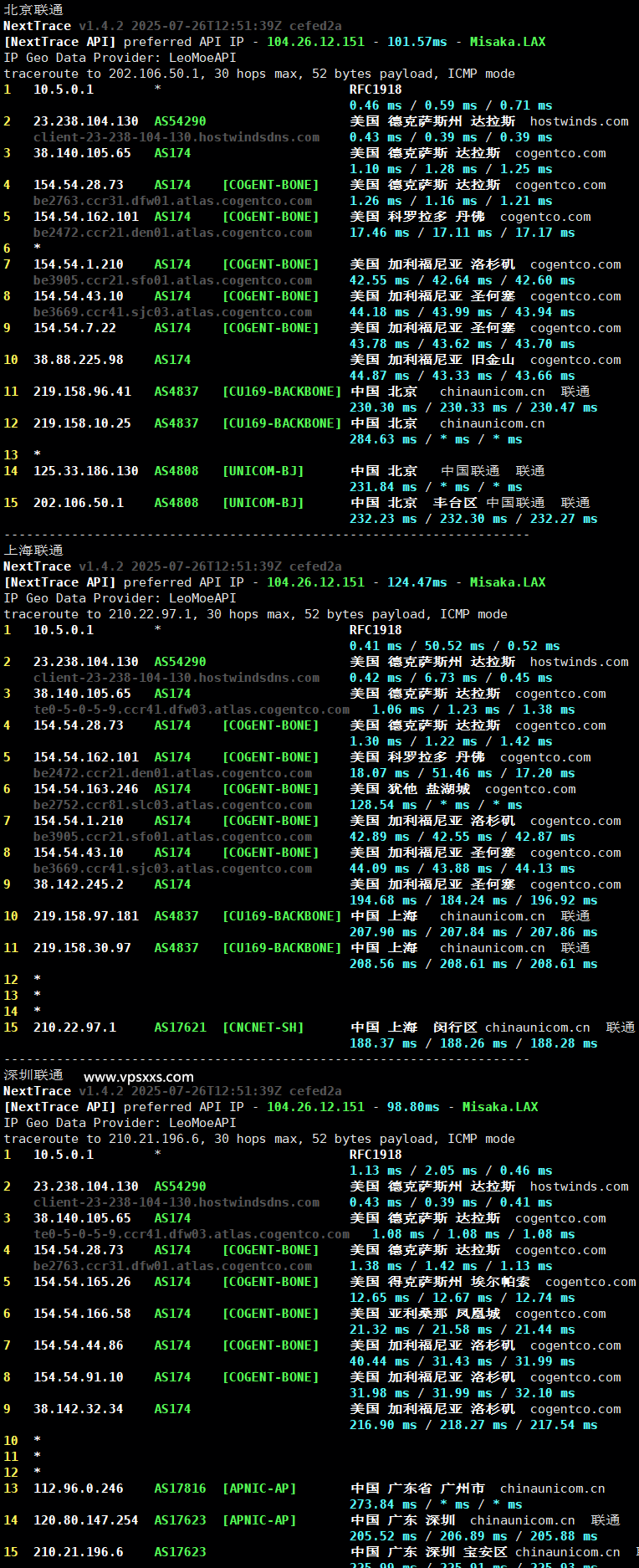Select the 21.32 ms latency value
Viewport: 639px width, 1568px height.
coord(380,1330)
